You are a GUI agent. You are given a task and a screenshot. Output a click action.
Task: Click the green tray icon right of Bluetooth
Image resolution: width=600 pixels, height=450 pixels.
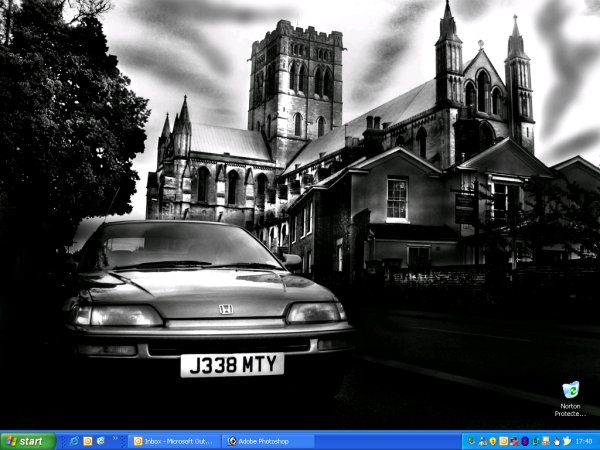[x=536, y=441]
